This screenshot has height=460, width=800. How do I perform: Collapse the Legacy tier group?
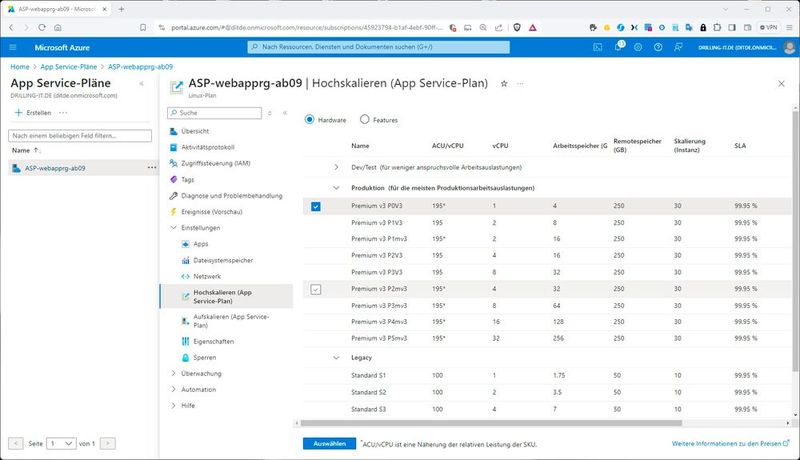tap(336, 357)
